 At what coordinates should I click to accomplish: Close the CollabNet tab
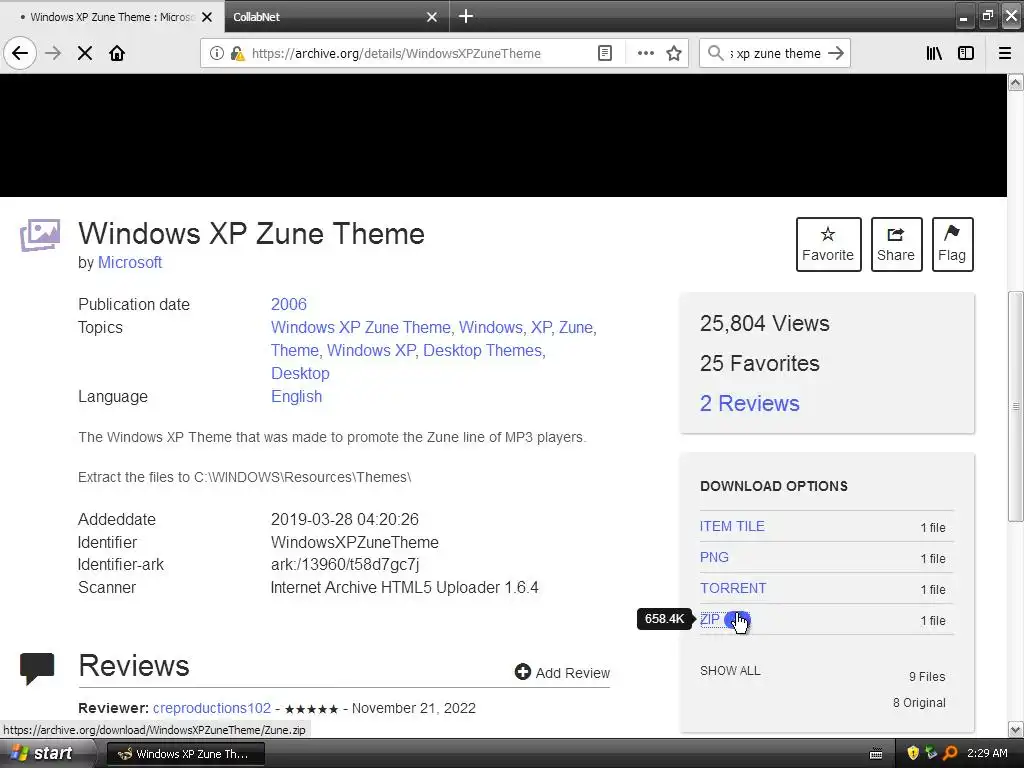(x=432, y=17)
